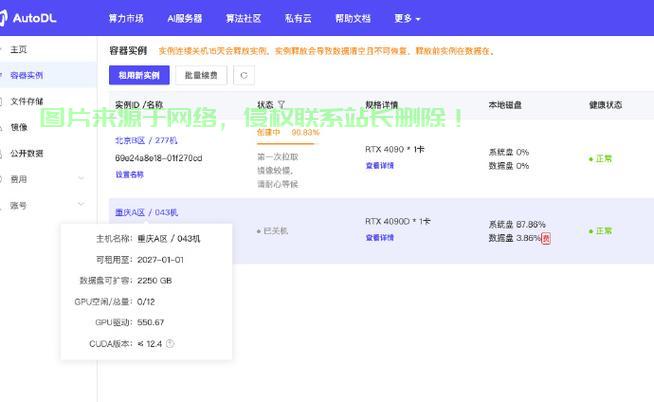Open 镜像 in the sidebar
Screen dimensions: 654x402
pyautogui.click(x=19, y=127)
